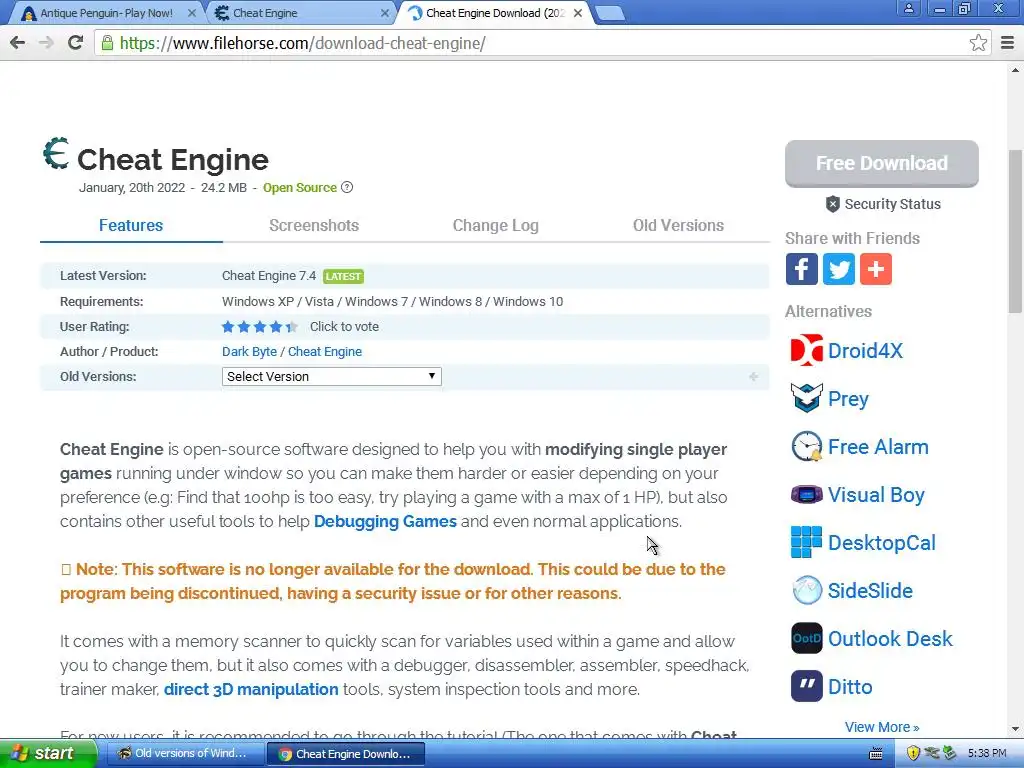This screenshot has width=1024, height=768.
Task: Follow the direct 3D manipulation link
Action: (x=251, y=689)
